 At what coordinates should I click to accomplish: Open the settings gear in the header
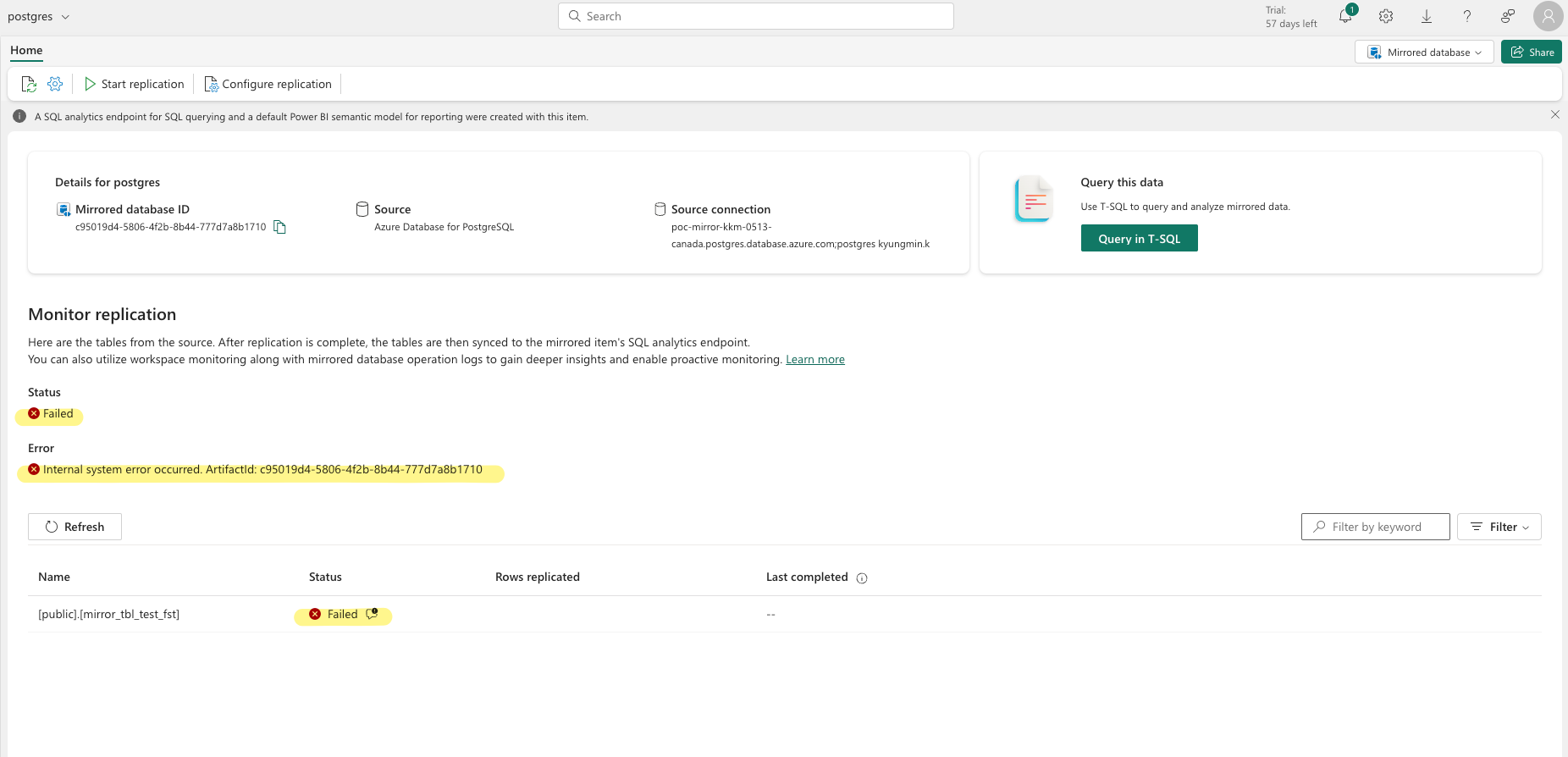[x=1386, y=16]
